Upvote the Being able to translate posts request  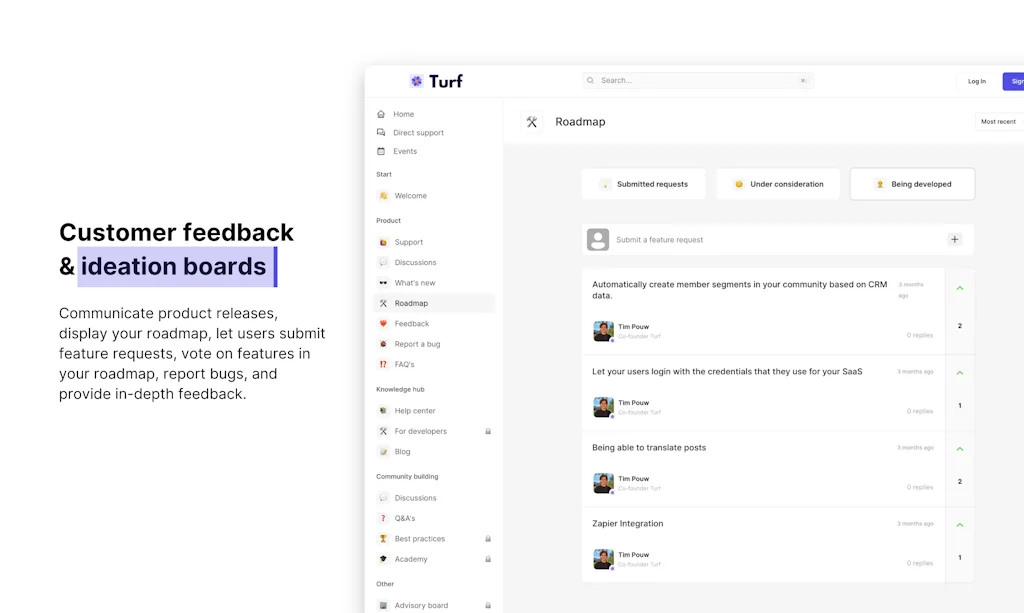pos(959,448)
